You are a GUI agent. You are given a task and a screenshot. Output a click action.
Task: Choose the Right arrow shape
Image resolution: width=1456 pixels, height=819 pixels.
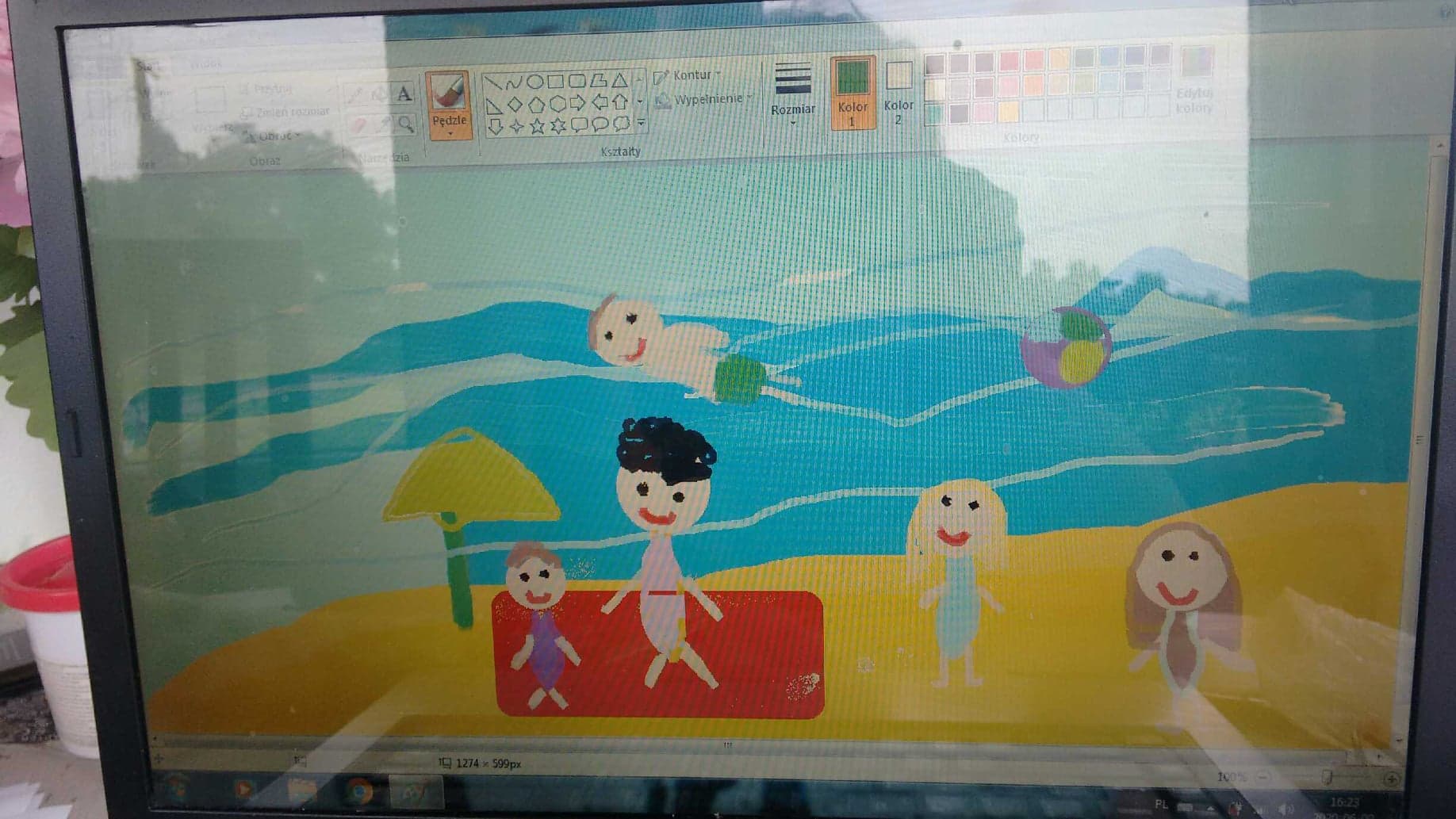pos(577,103)
